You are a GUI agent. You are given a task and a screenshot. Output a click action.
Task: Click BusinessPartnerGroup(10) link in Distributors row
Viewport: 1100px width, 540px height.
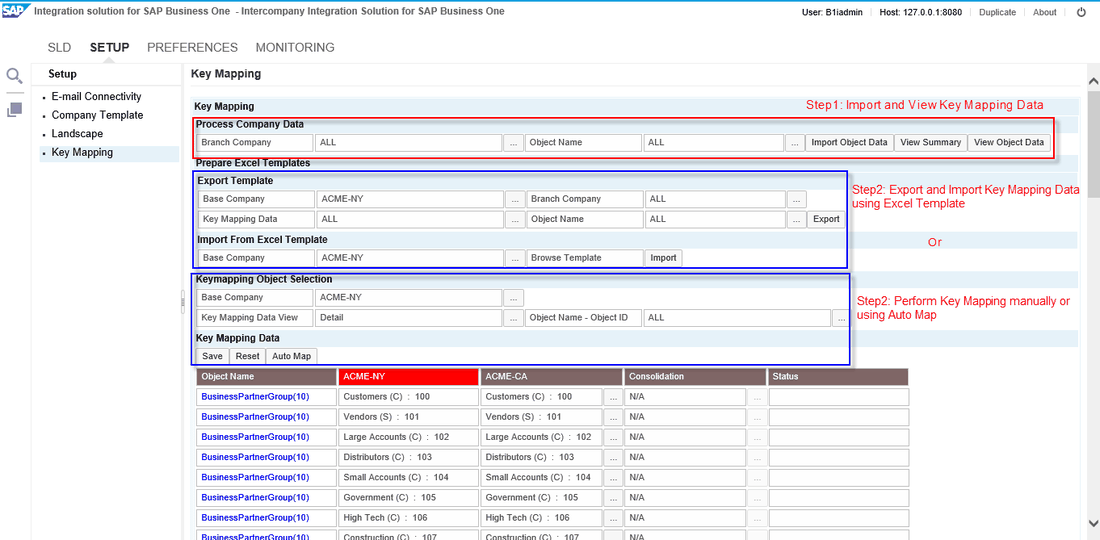[255, 457]
